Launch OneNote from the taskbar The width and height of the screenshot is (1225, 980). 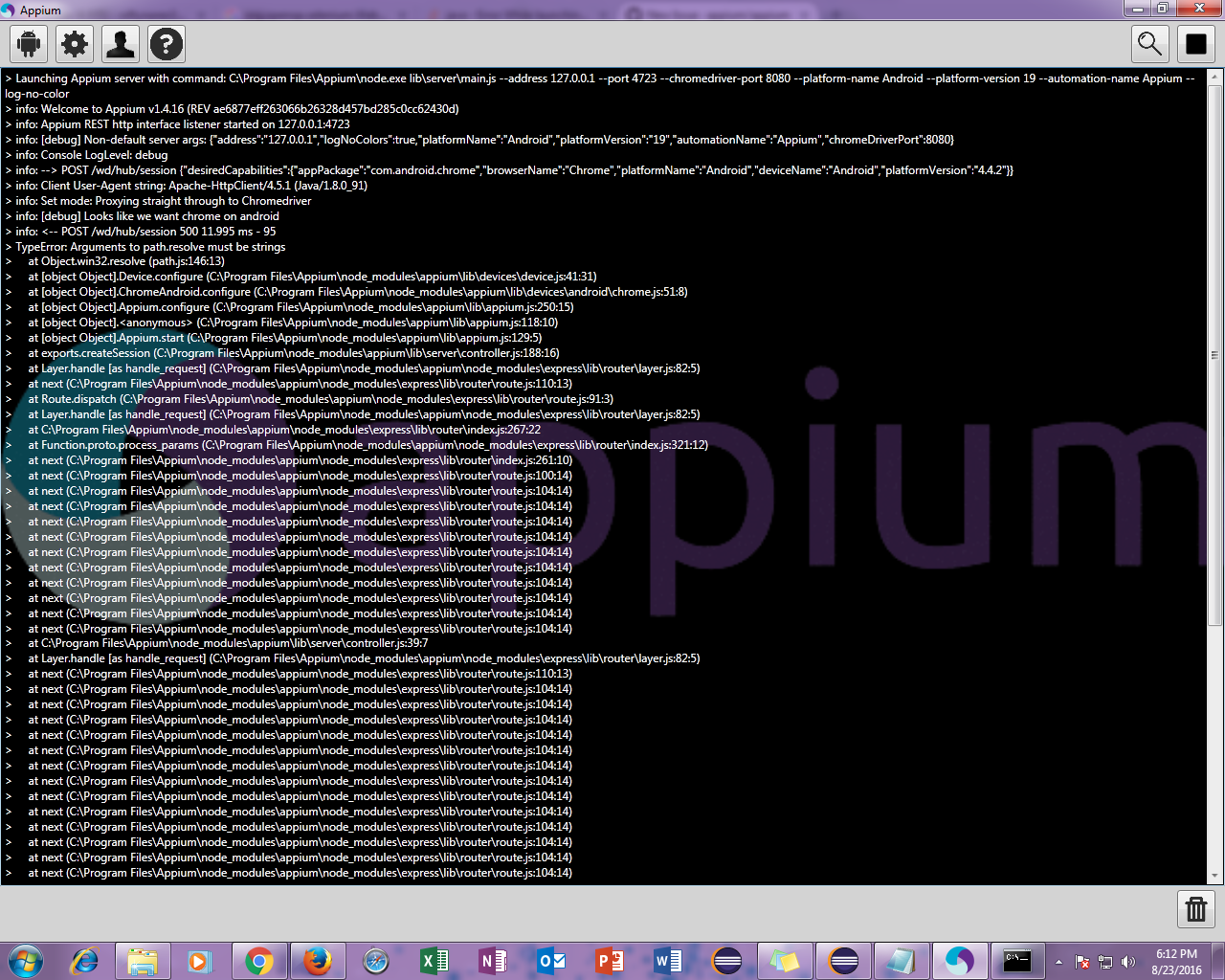[493, 961]
